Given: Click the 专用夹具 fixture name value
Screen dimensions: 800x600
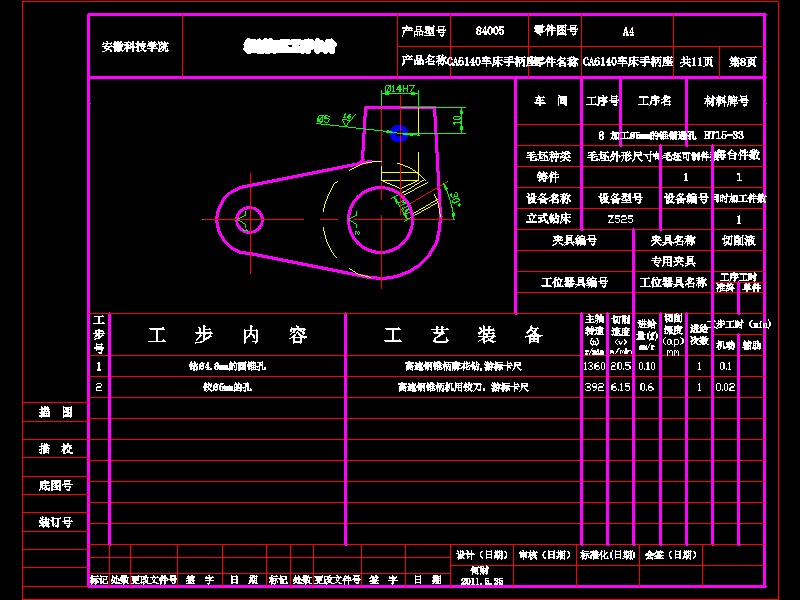Looking at the screenshot, I should coord(673,262).
